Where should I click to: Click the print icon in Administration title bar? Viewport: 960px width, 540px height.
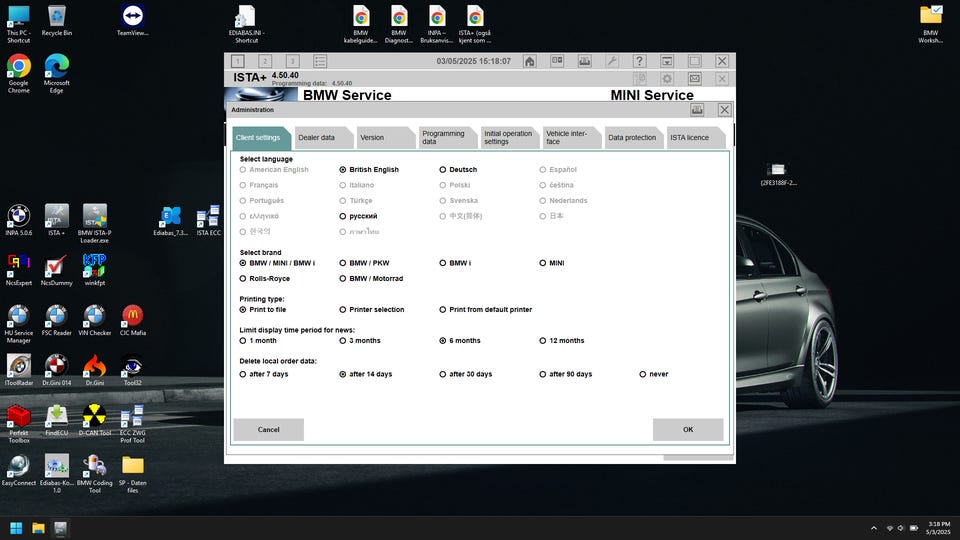point(697,110)
